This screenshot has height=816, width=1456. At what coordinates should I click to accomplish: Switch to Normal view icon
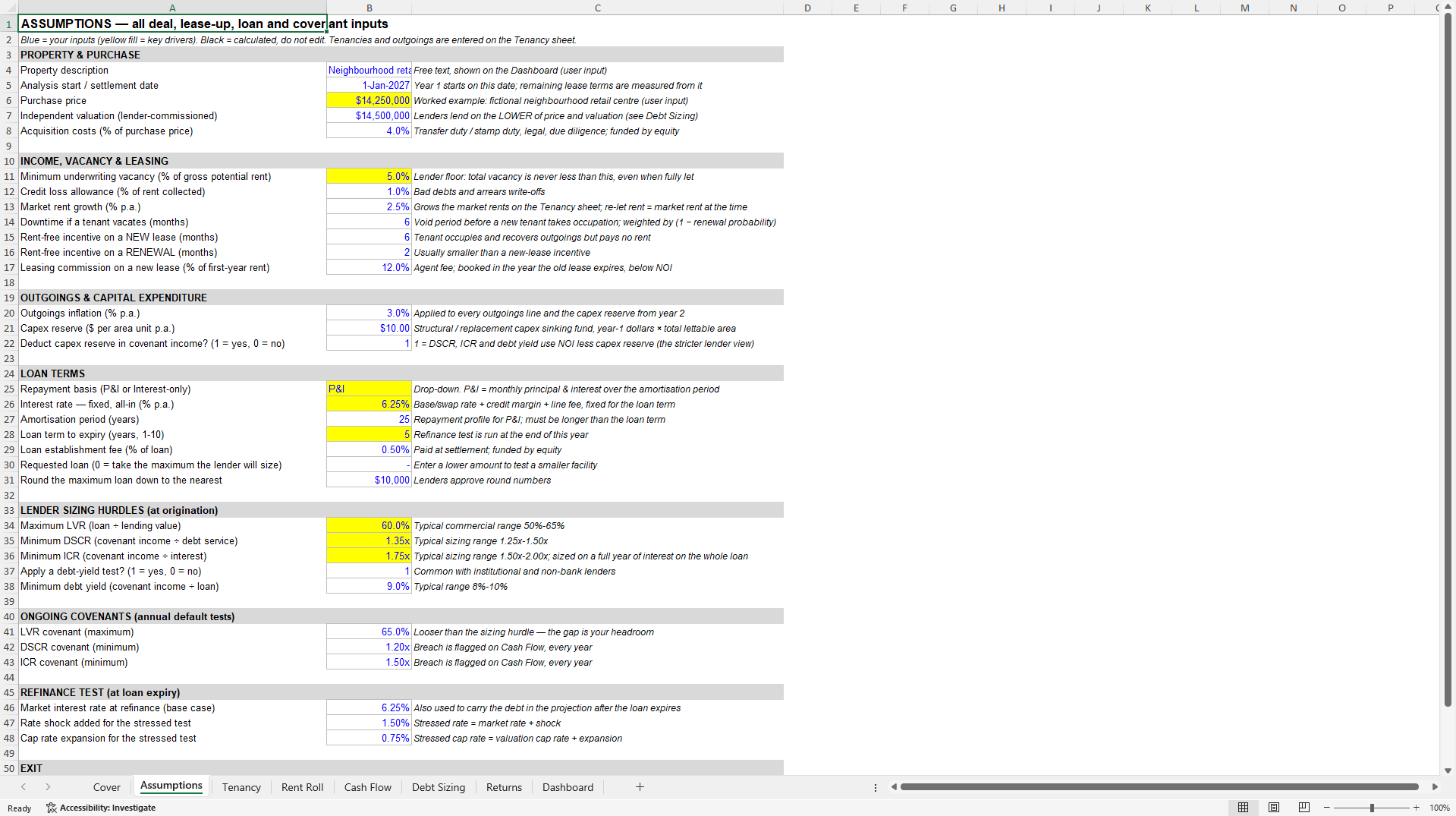click(1243, 808)
